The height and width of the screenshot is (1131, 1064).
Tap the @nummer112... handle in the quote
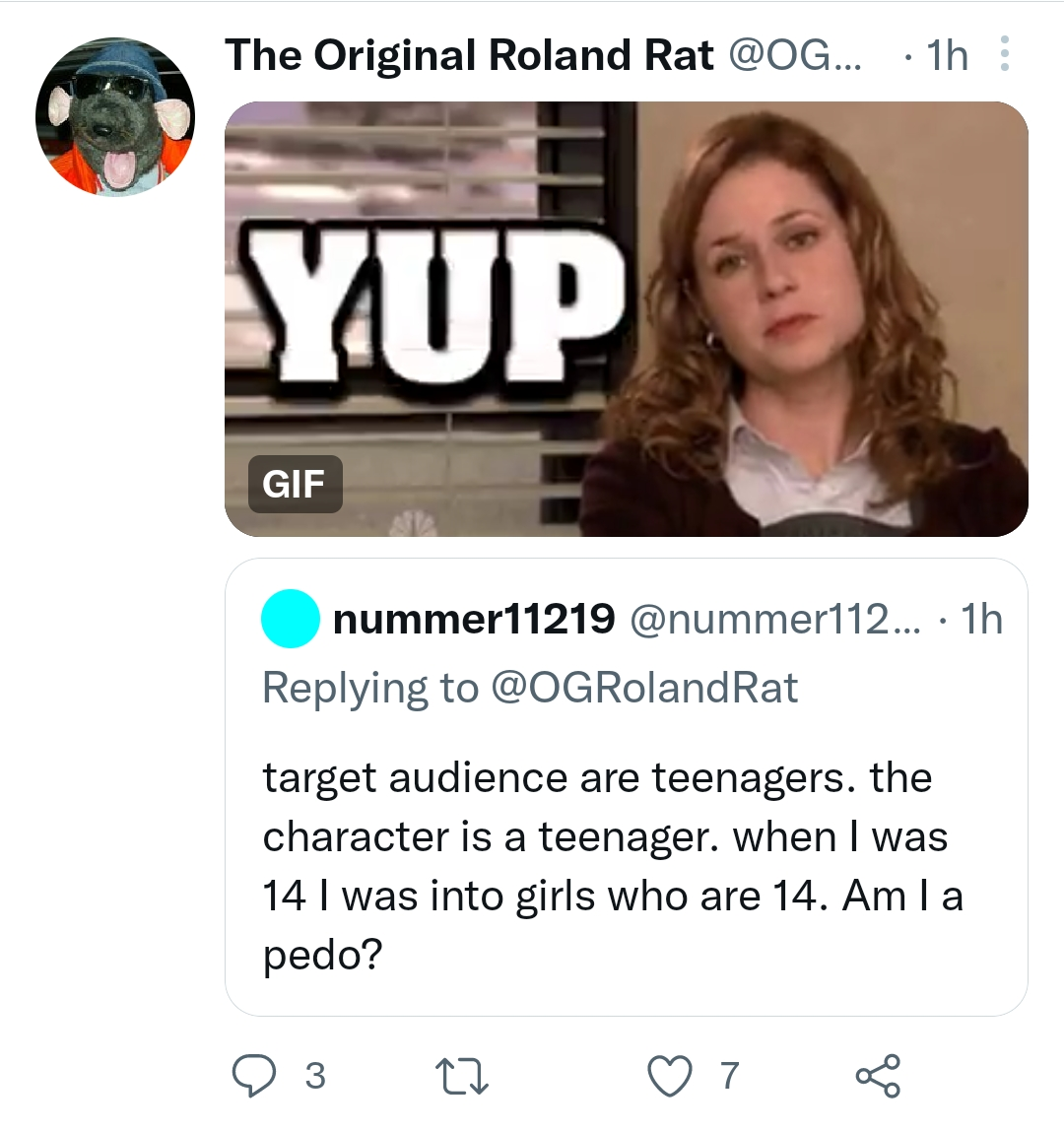click(770, 620)
